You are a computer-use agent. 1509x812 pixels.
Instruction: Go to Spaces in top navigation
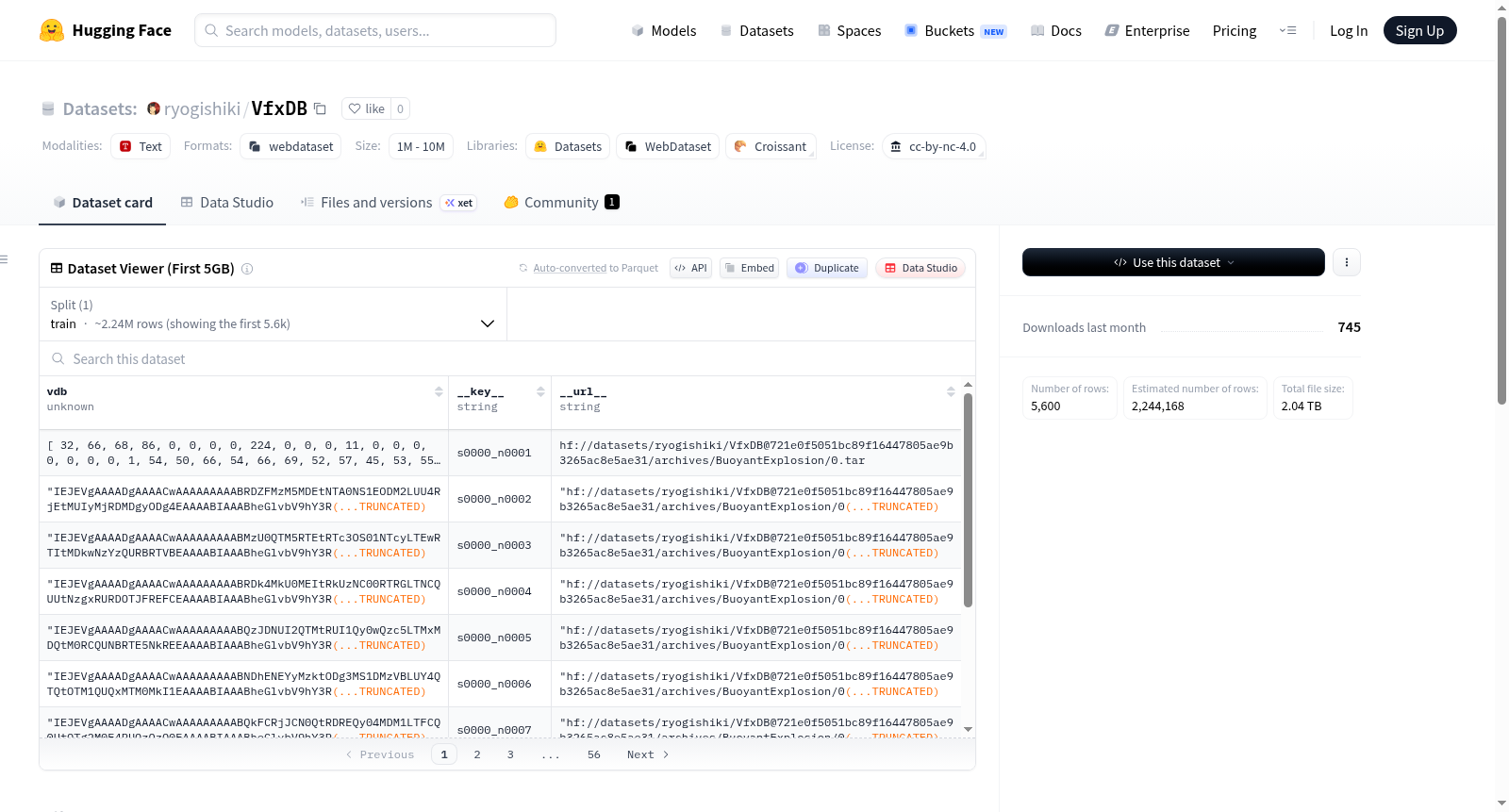pos(850,30)
